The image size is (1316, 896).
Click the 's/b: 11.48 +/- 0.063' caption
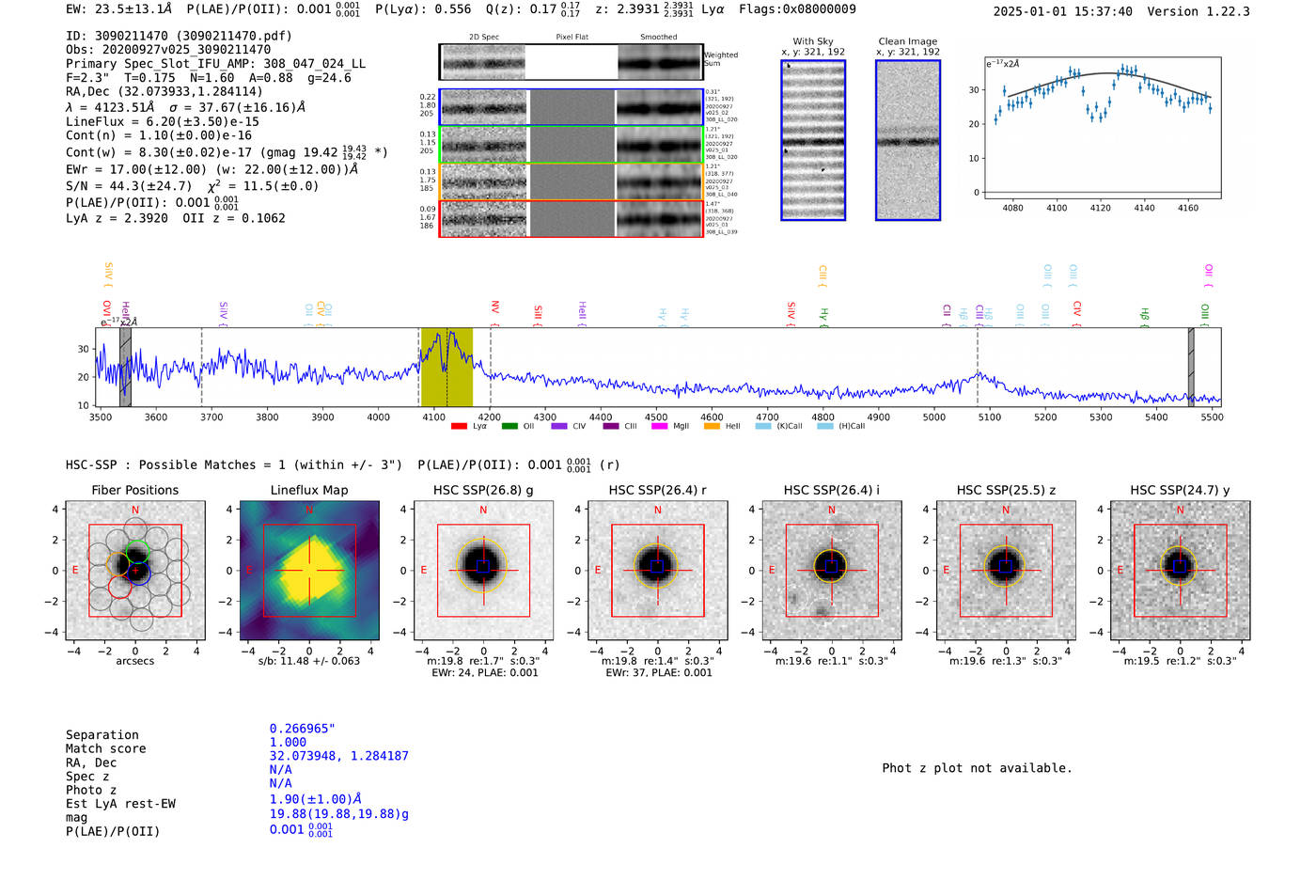pyautogui.click(x=309, y=661)
